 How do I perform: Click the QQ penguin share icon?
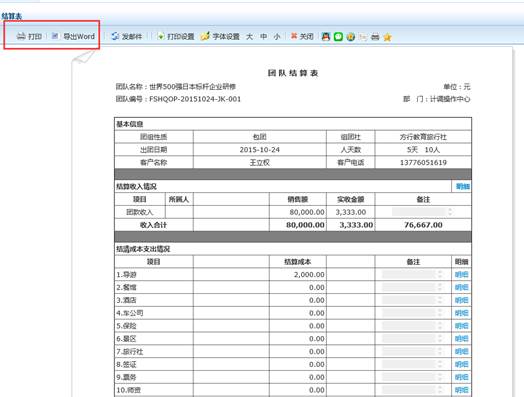pyautogui.click(x=326, y=36)
